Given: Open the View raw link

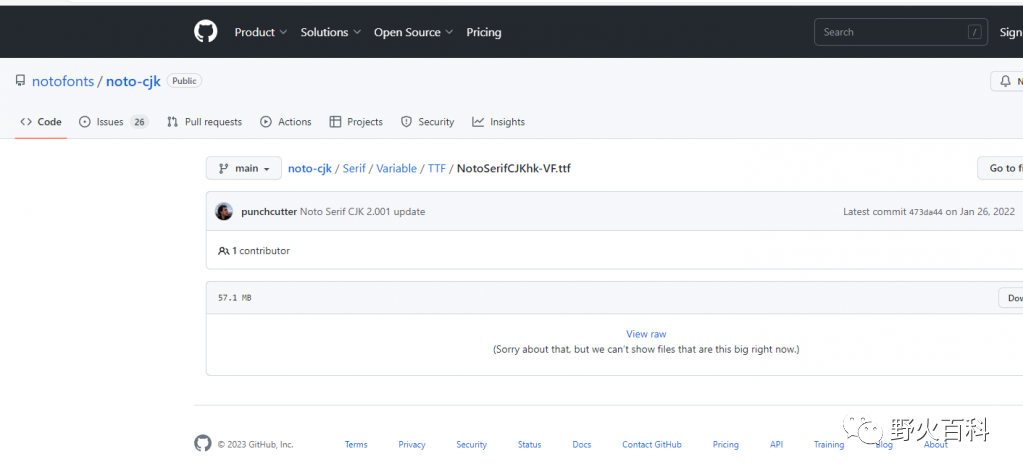Looking at the screenshot, I should [x=647, y=333].
